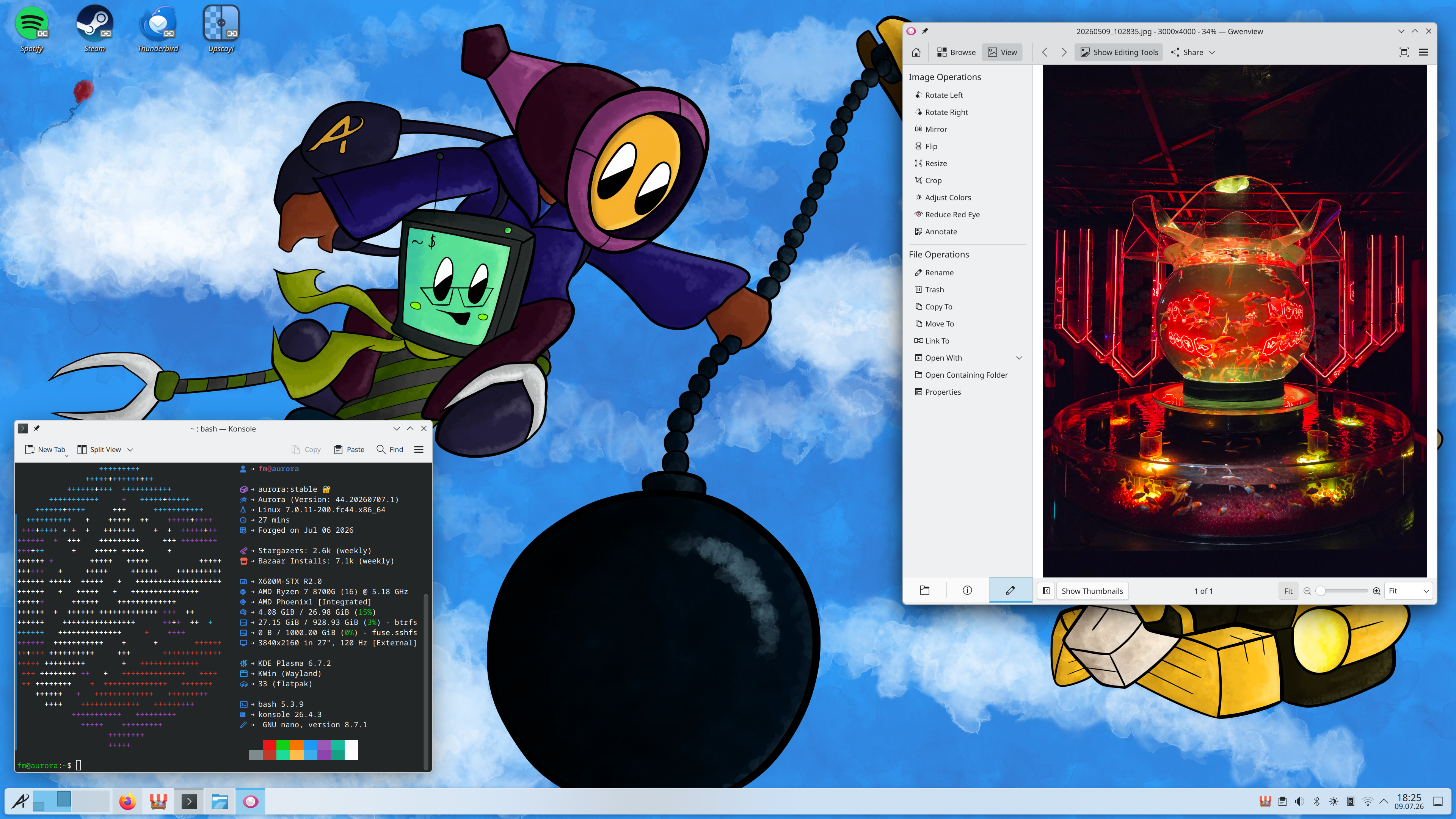Image resolution: width=1456 pixels, height=819 pixels.
Task: Click the goldfish bowl photo in Gwenview
Action: click(1235, 321)
